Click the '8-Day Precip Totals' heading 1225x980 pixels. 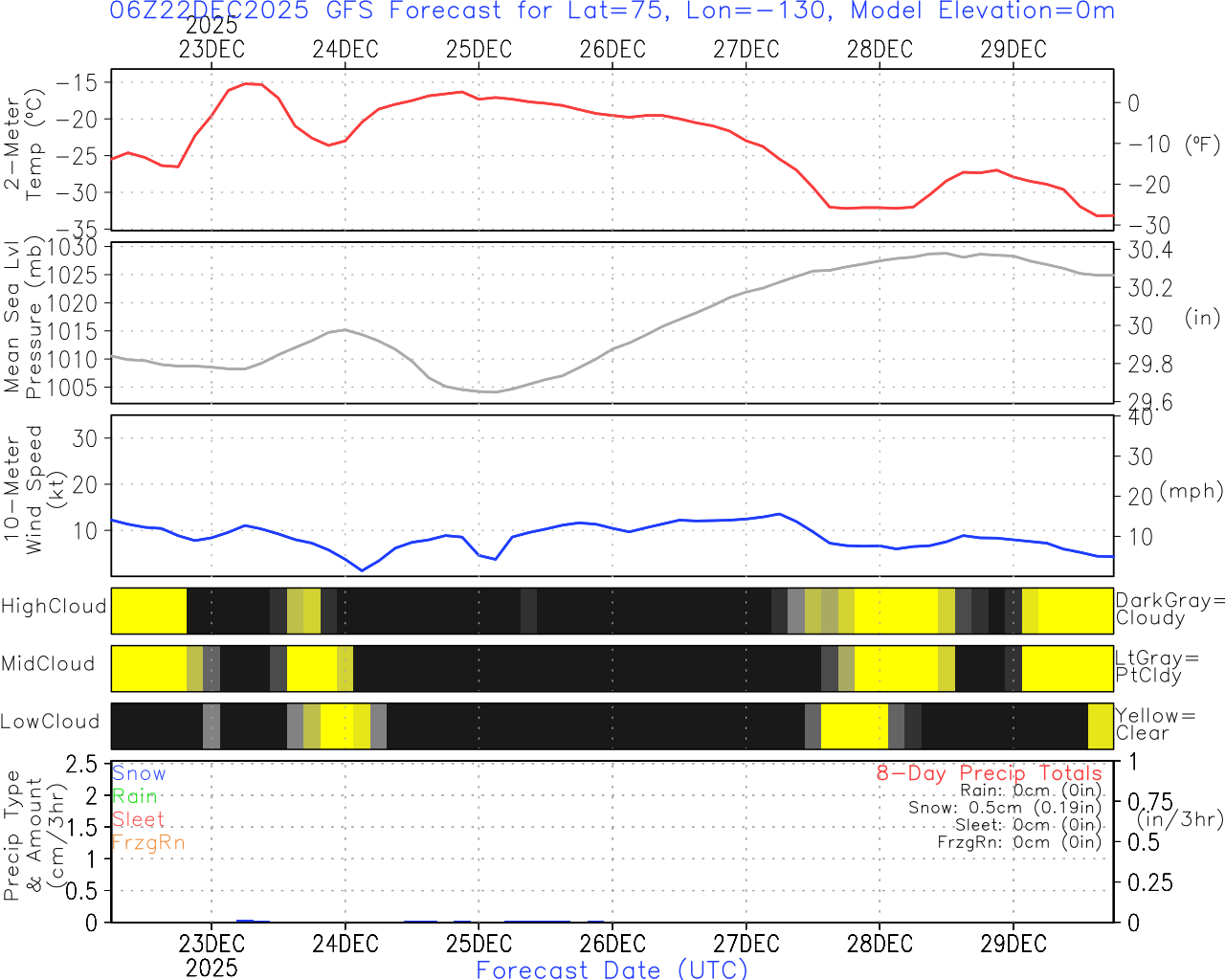pos(990,773)
